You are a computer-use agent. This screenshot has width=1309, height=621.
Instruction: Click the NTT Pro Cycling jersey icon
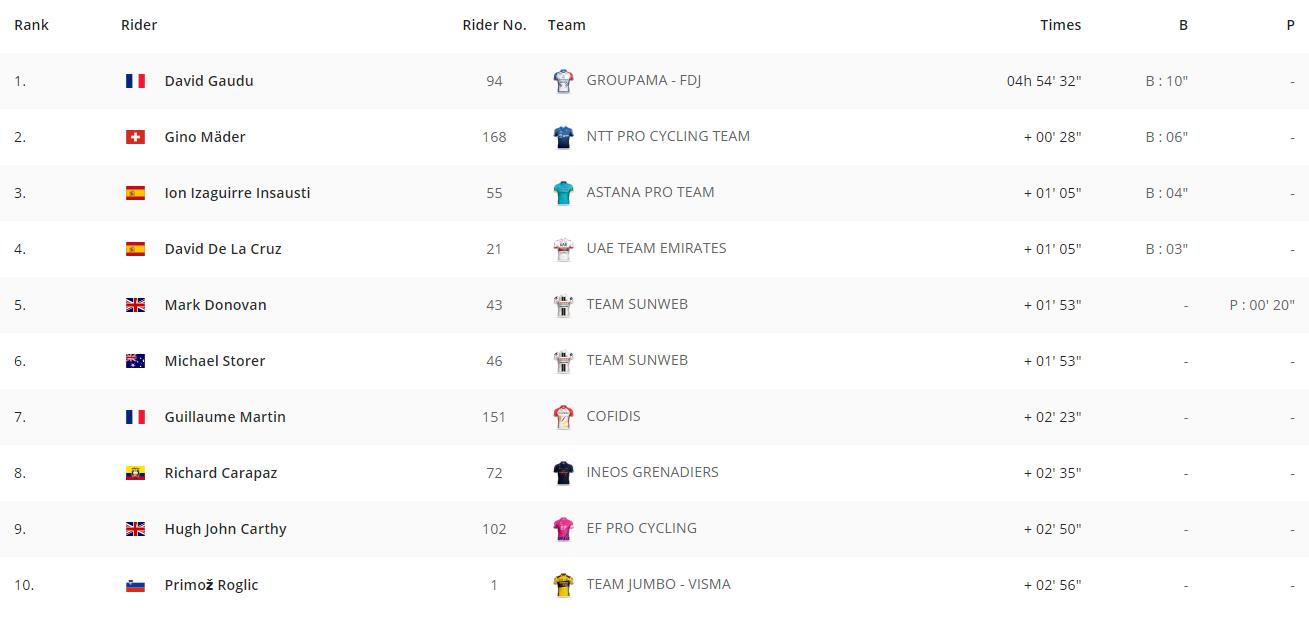pyautogui.click(x=564, y=137)
